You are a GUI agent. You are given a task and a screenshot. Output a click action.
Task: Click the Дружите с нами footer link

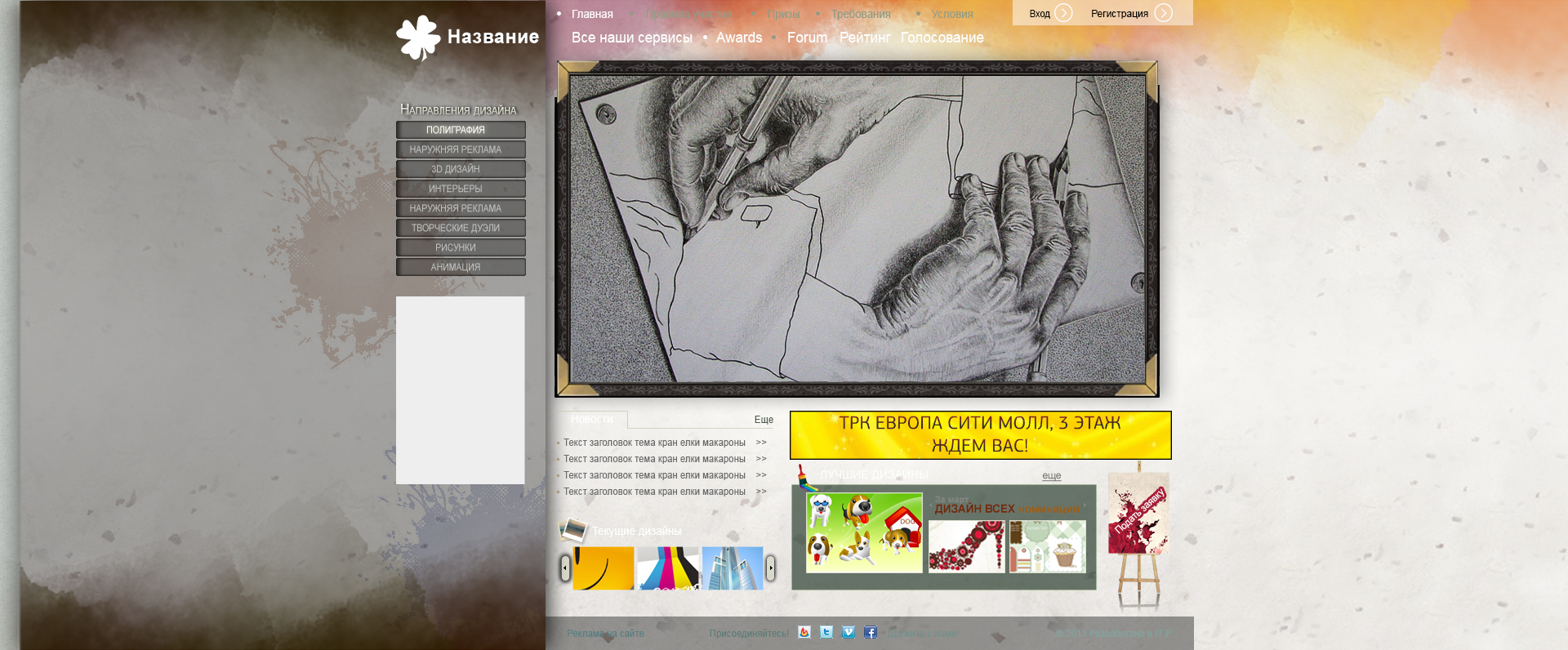click(924, 634)
